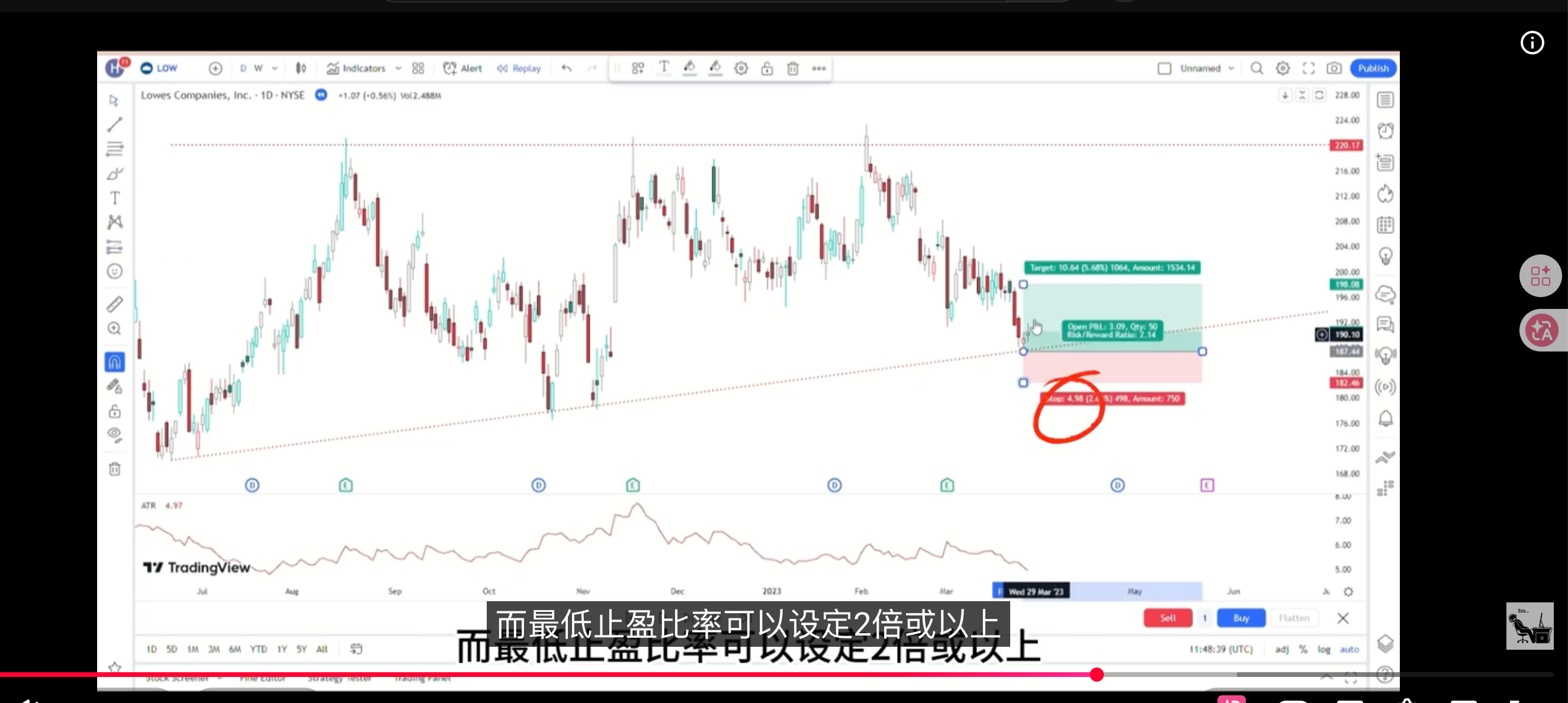Open the background fill color tool
Screen dimensions: 1568x703
[x=715, y=69]
